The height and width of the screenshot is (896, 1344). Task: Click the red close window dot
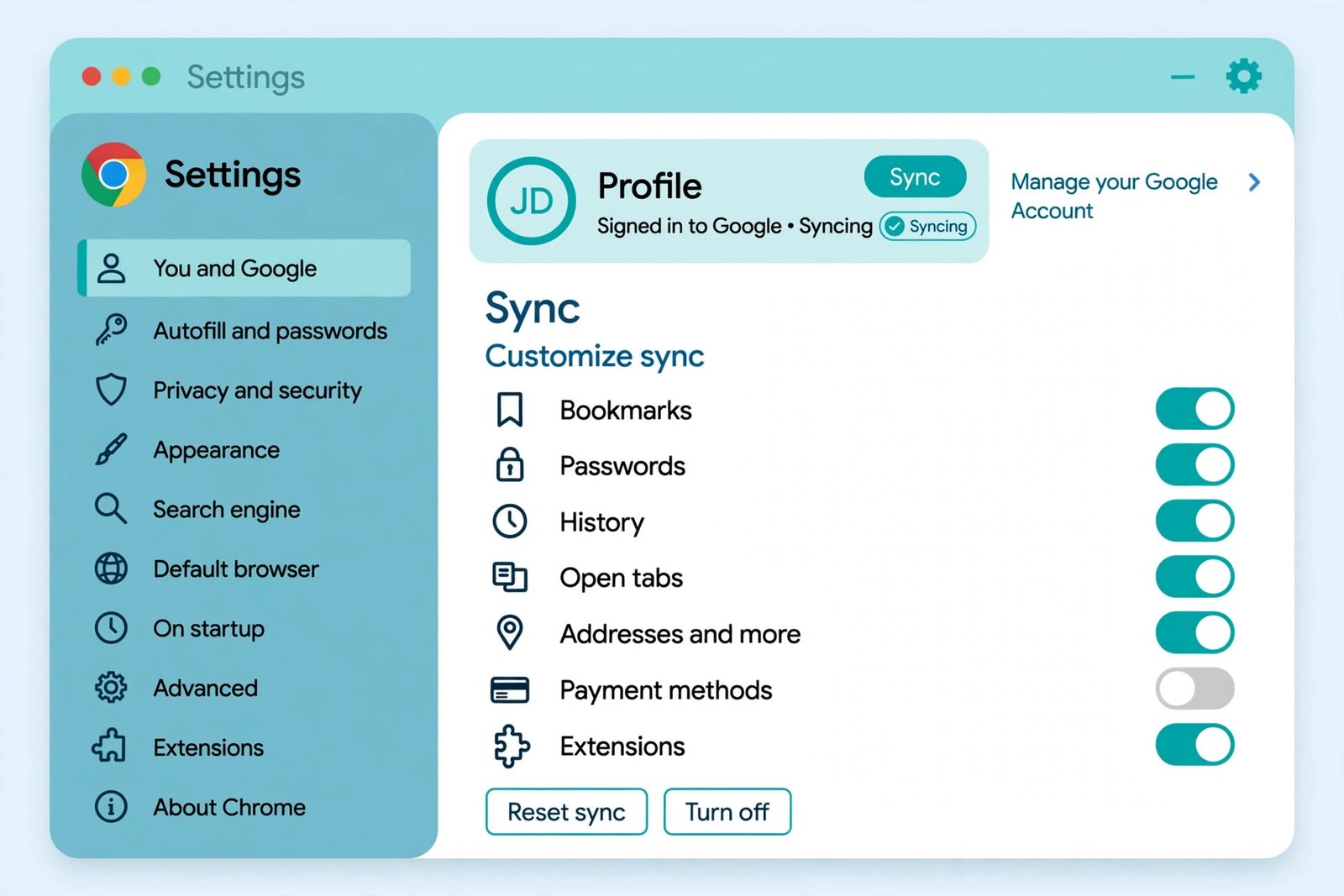tap(92, 76)
